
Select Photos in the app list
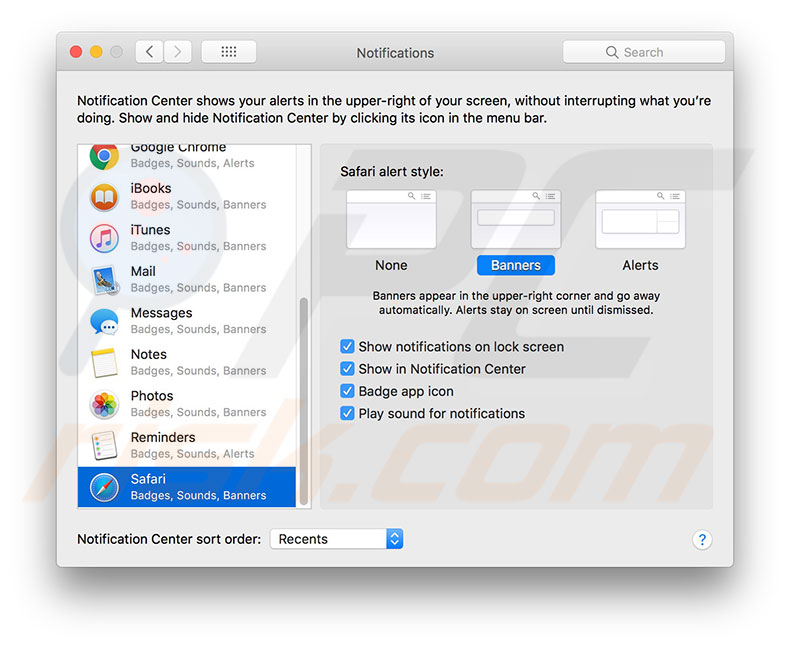pyautogui.click(x=187, y=404)
